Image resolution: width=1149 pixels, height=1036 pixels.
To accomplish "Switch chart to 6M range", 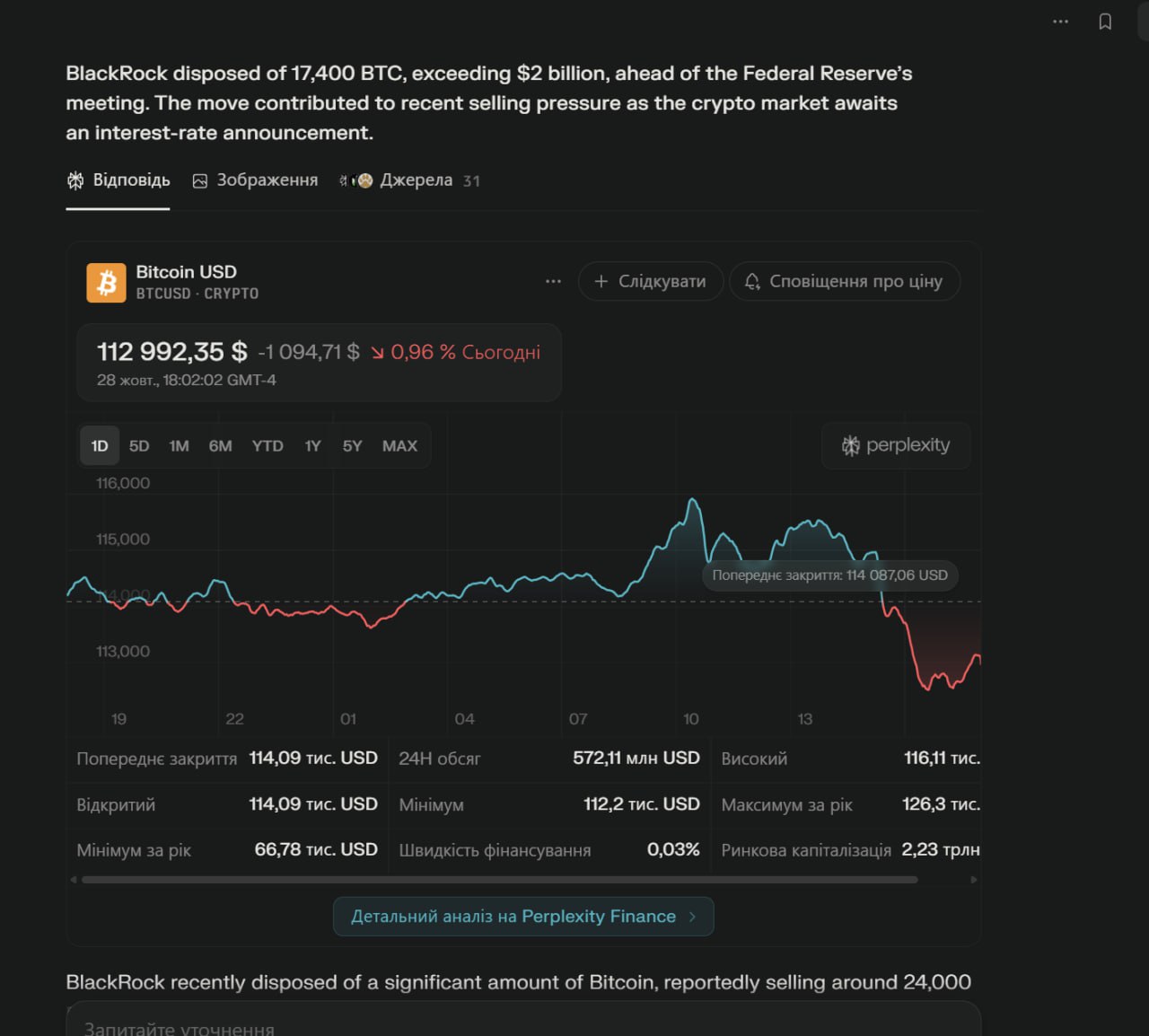I will click(x=220, y=446).
